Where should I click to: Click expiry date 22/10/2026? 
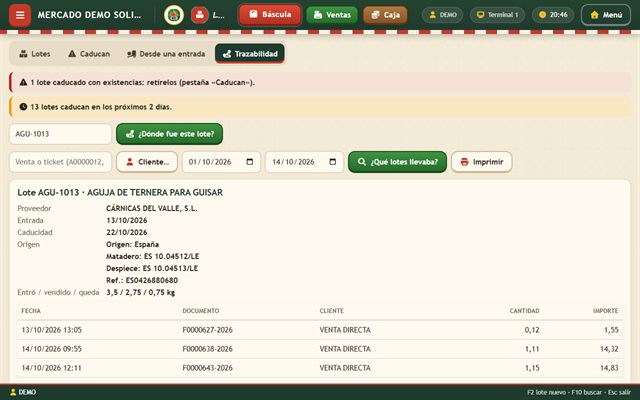click(x=127, y=232)
